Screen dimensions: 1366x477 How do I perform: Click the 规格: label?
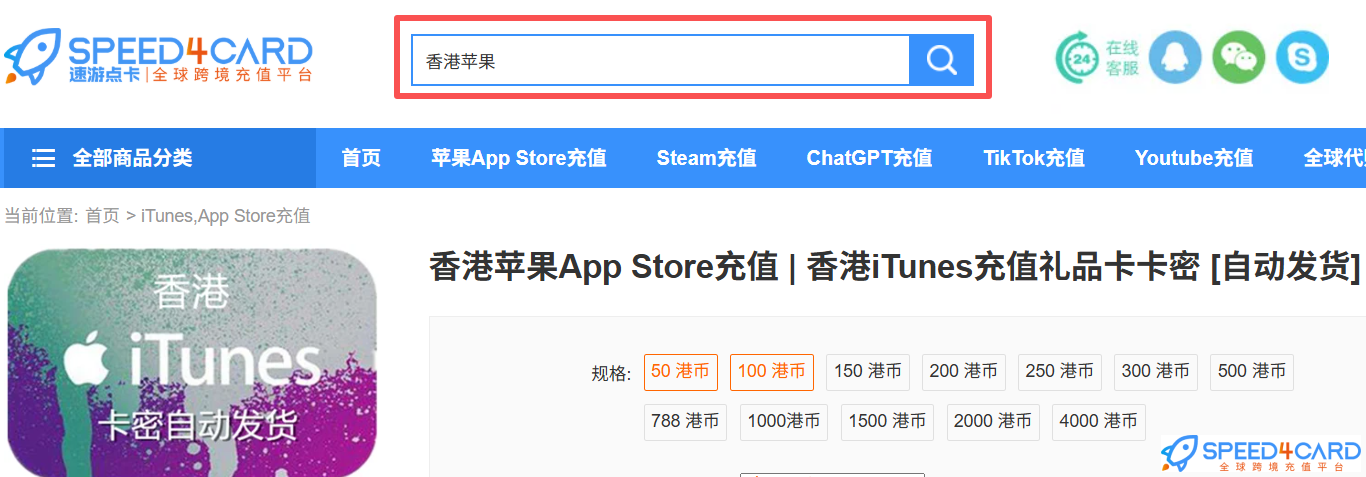coord(611,374)
